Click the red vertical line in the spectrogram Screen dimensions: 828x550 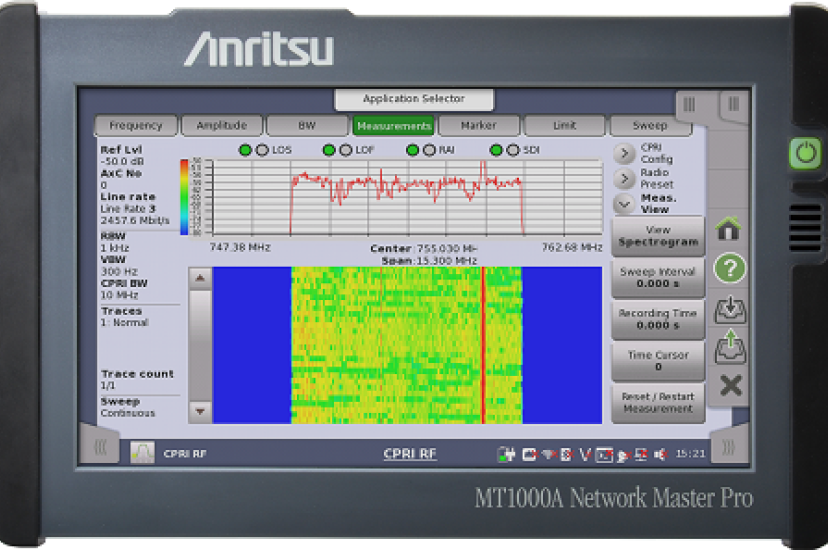coord(483,345)
